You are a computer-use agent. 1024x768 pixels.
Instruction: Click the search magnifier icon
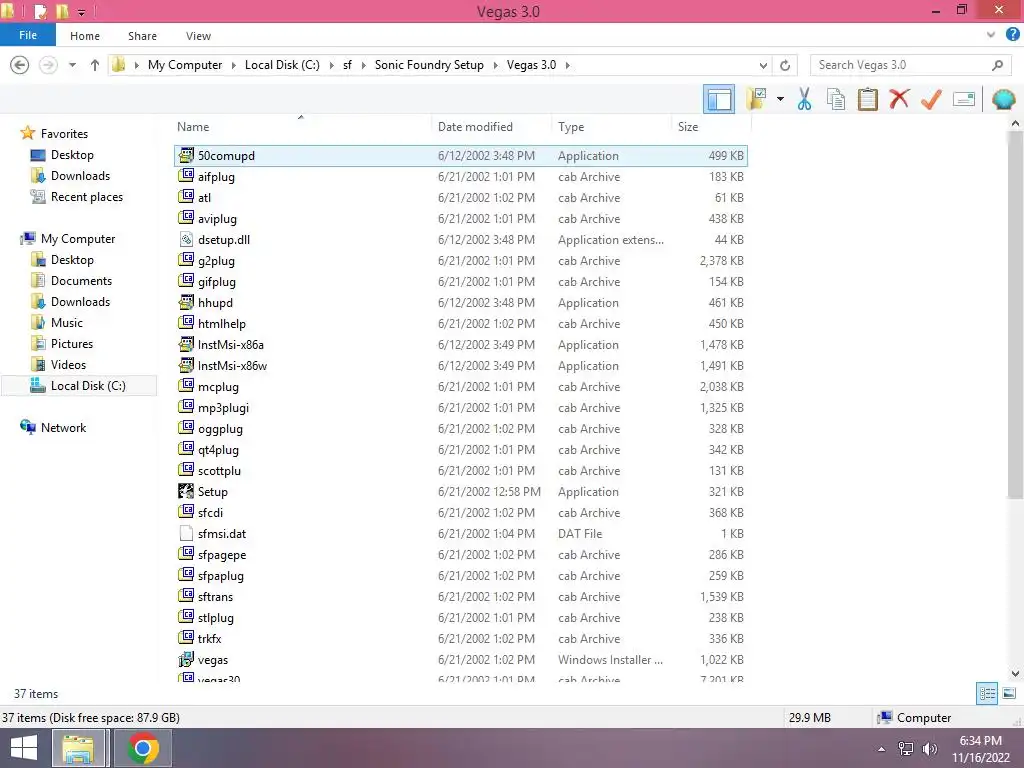click(x=997, y=65)
